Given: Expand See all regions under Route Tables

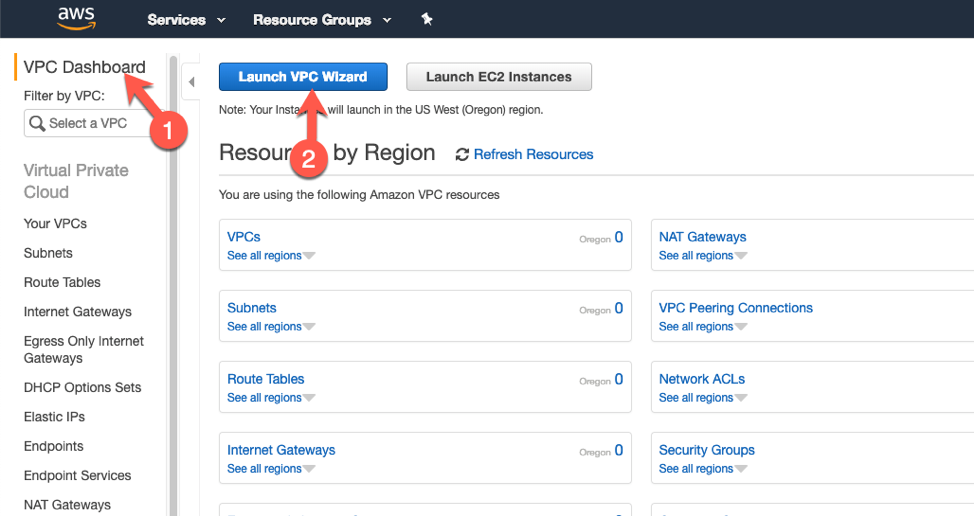Looking at the screenshot, I should 271,398.
